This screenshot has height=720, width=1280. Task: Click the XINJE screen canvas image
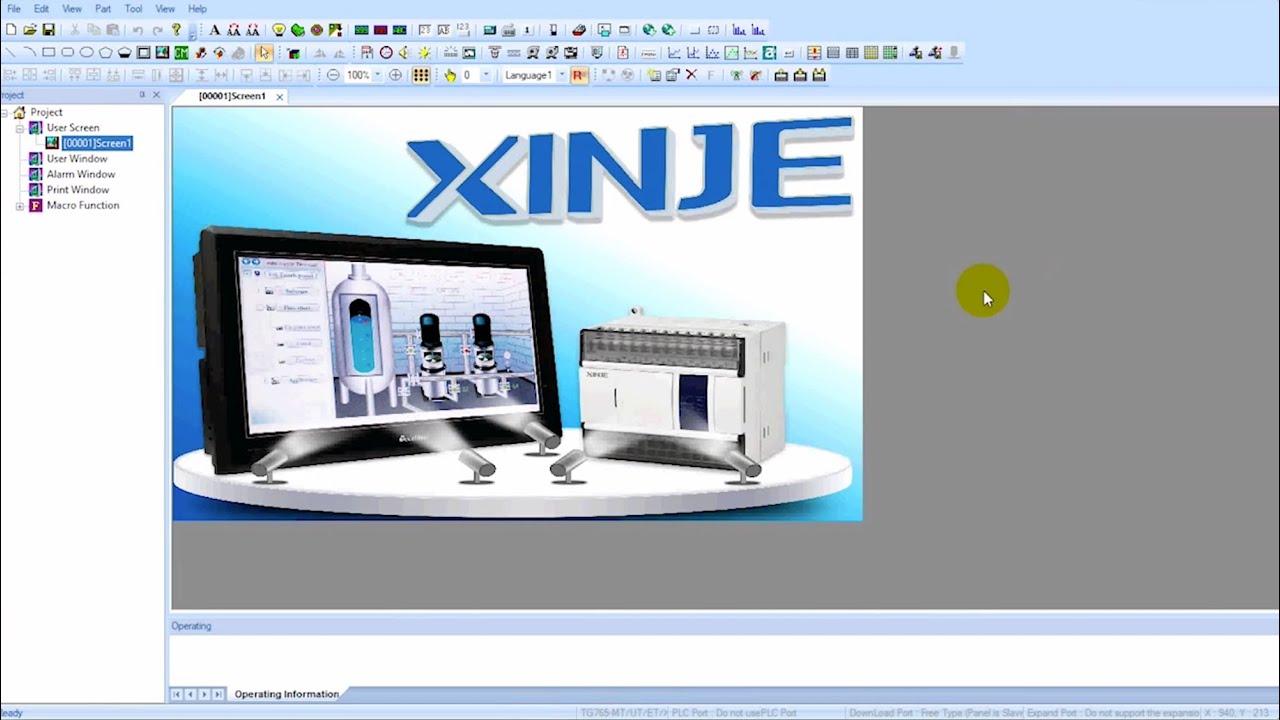point(517,313)
